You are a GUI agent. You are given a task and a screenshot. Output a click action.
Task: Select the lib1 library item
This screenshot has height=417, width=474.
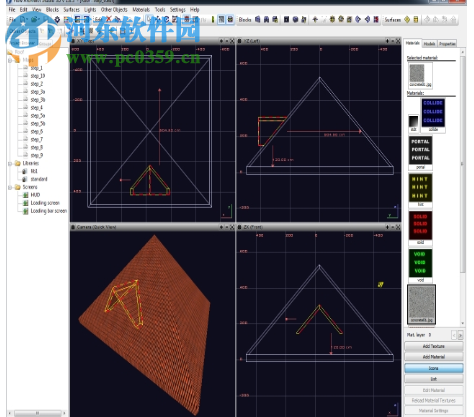[34, 171]
